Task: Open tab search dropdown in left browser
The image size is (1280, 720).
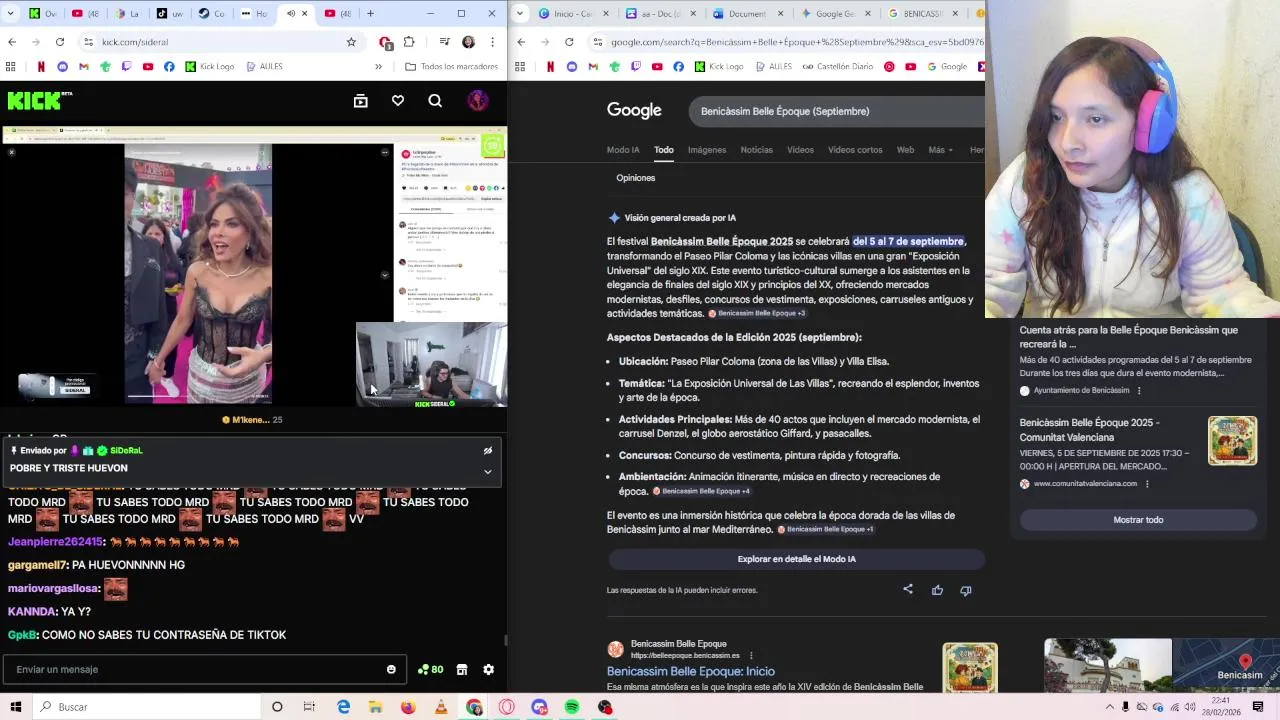Action: point(10,13)
